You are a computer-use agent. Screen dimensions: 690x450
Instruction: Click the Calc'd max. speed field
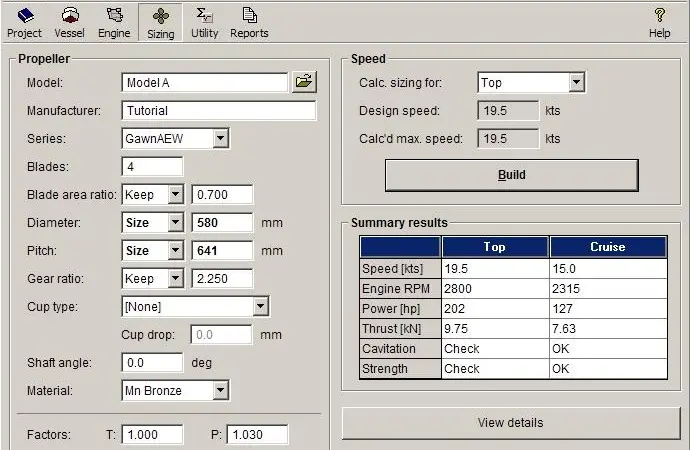pyautogui.click(x=508, y=139)
